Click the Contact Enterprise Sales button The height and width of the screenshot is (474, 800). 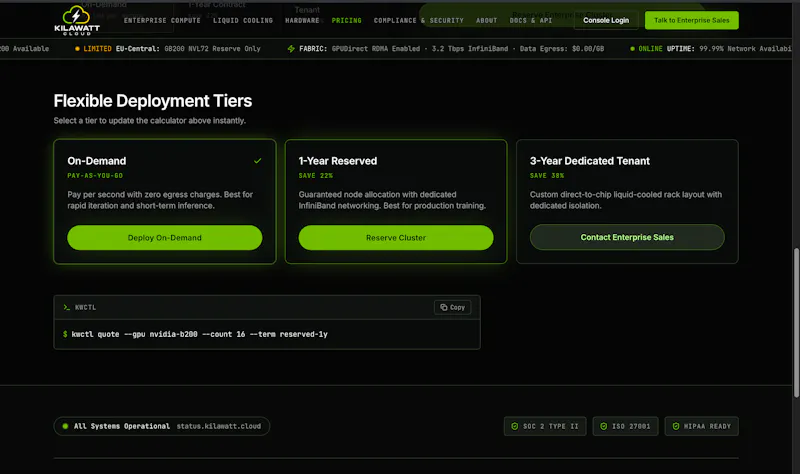(627, 237)
